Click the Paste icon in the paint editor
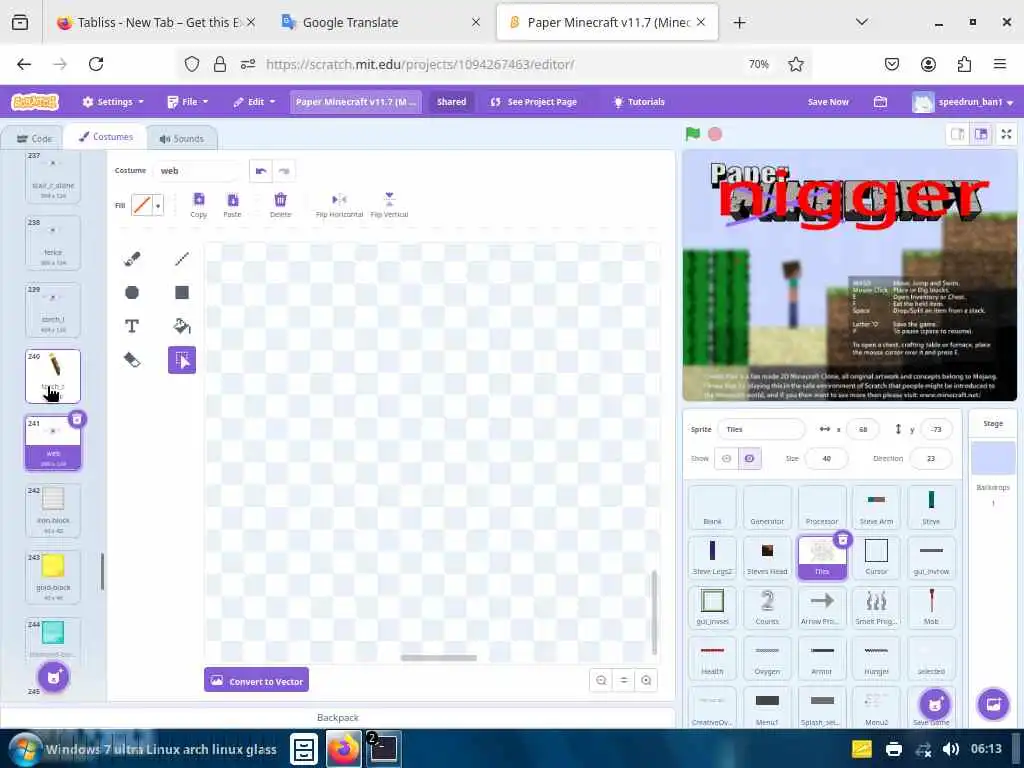 (x=232, y=205)
